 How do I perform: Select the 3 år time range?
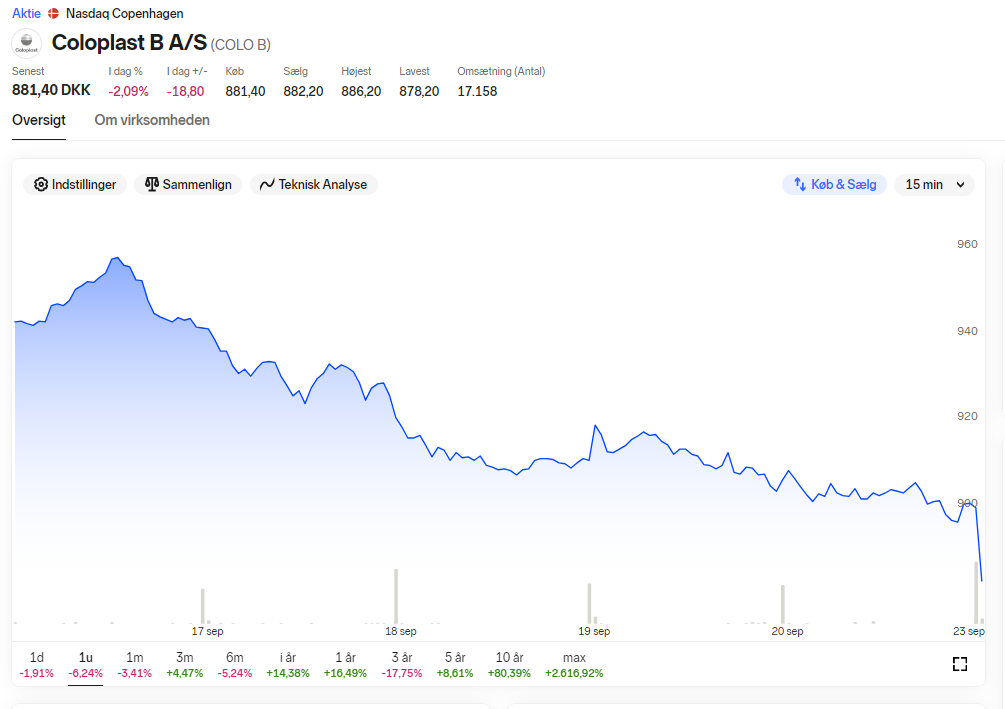pos(402,665)
